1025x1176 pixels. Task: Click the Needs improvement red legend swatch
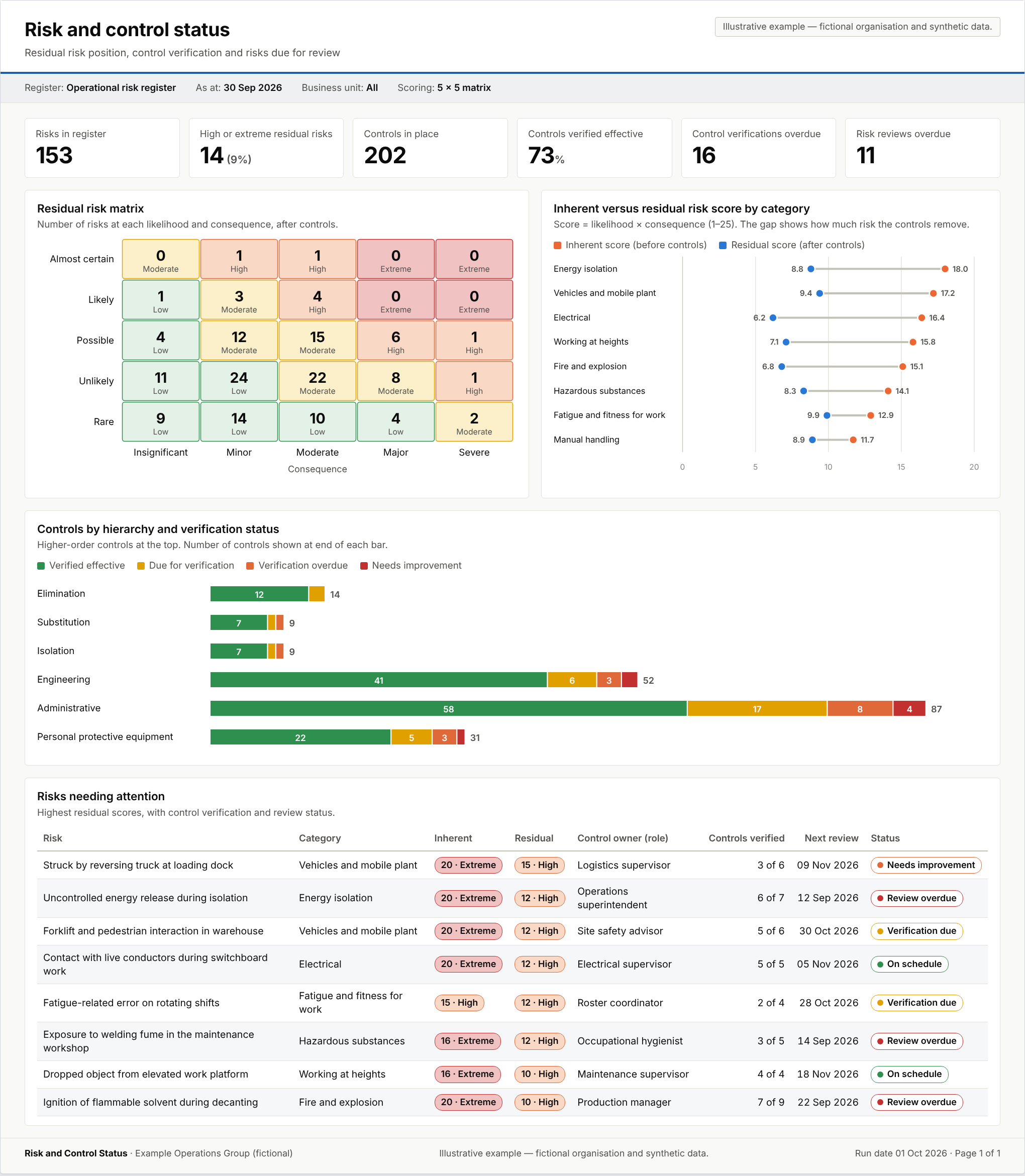[364, 566]
